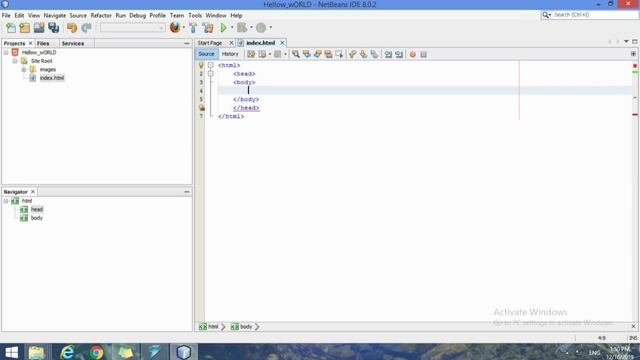The width and height of the screenshot is (640, 360).
Task: Expand the images folder node
Action: point(24,69)
